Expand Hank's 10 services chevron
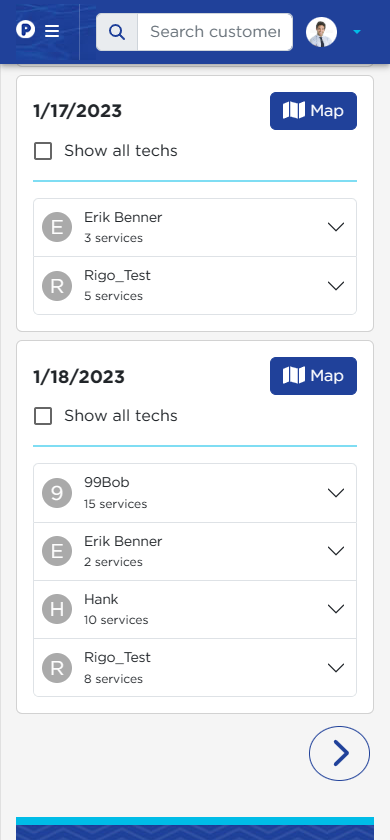390x840 pixels. pos(336,609)
